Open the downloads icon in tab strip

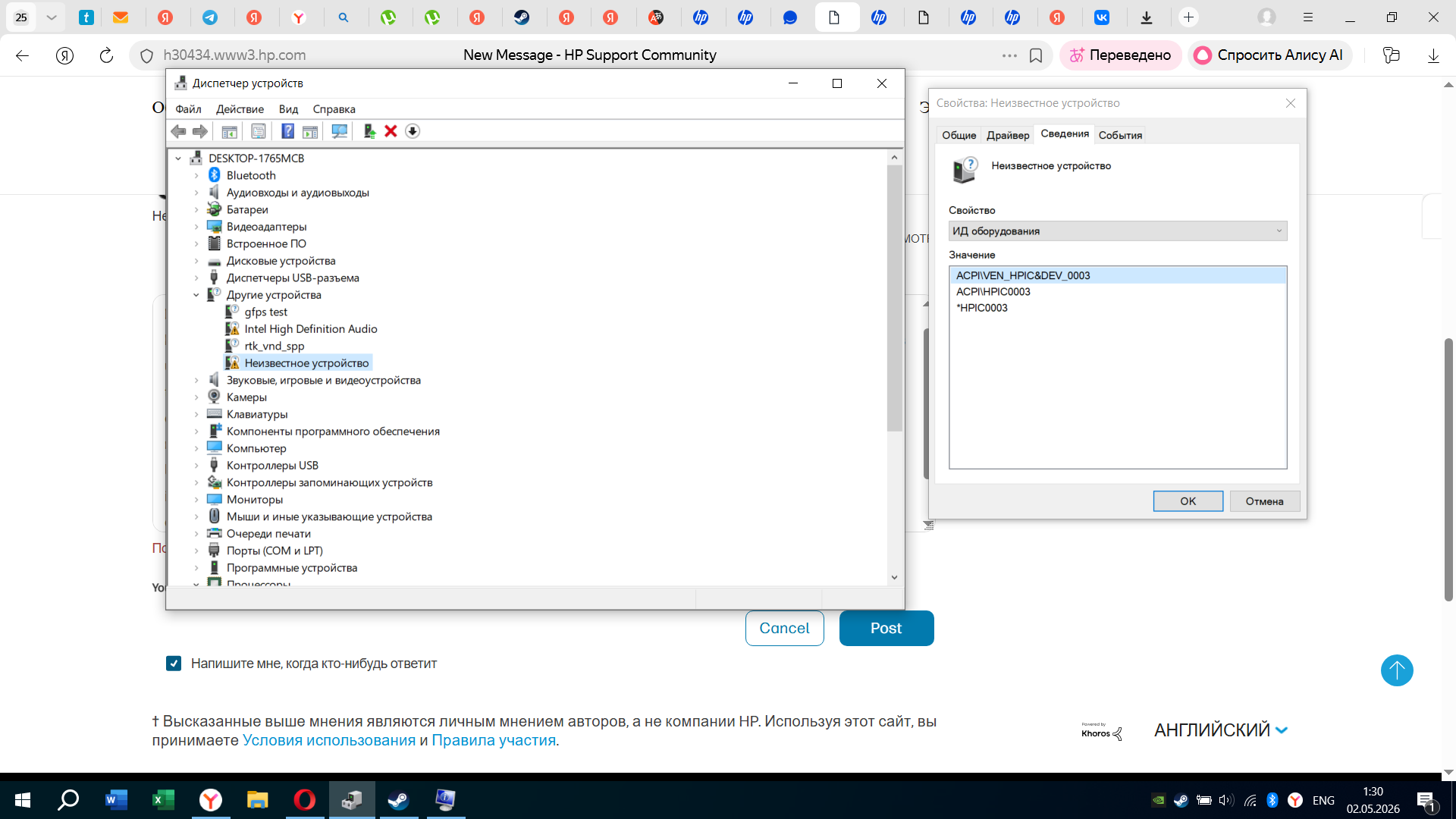pyautogui.click(x=1147, y=17)
